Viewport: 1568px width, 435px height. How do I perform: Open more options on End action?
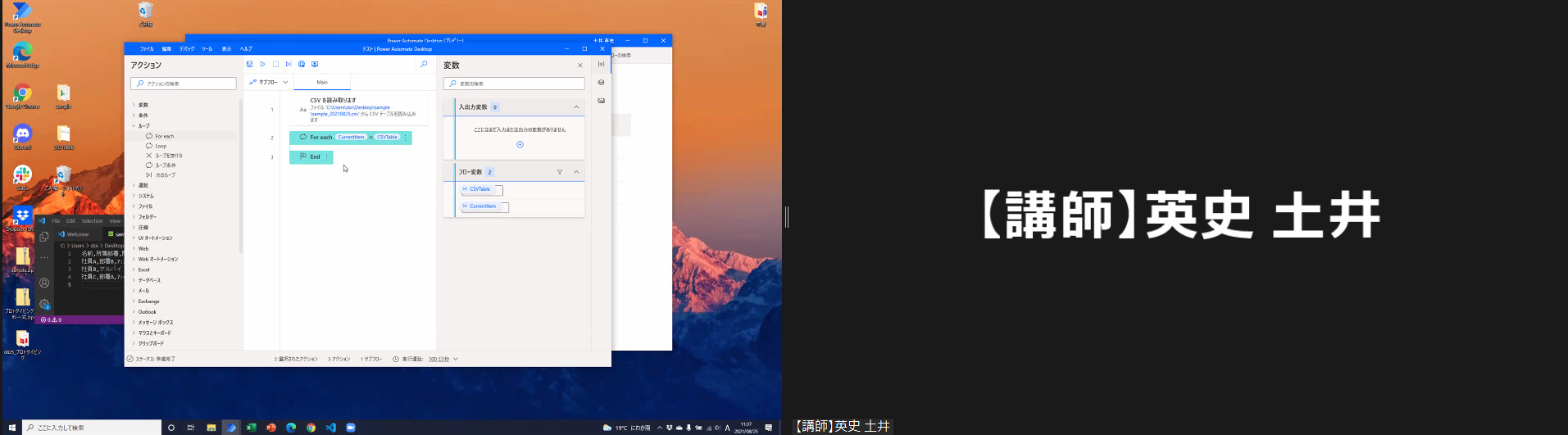(x=327, y=157)
